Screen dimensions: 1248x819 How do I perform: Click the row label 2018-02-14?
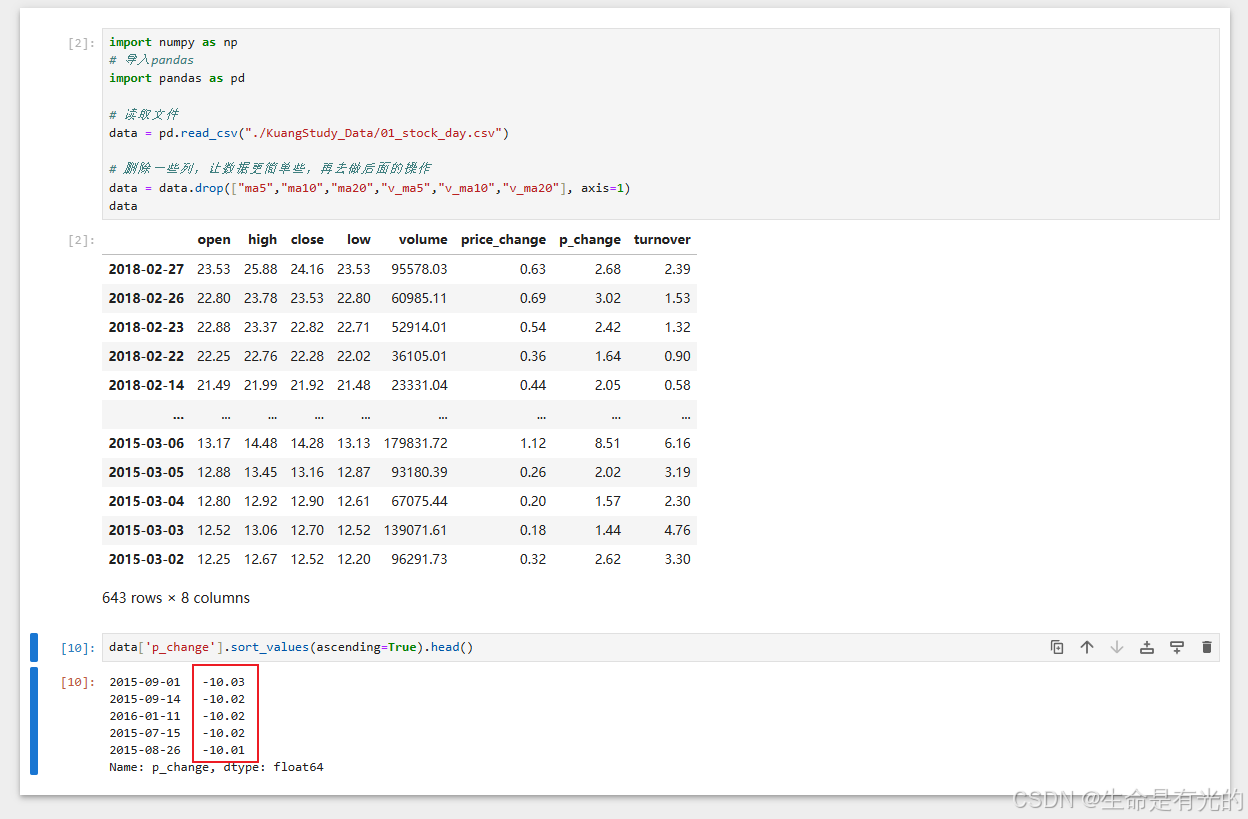(x=145, y=385)
